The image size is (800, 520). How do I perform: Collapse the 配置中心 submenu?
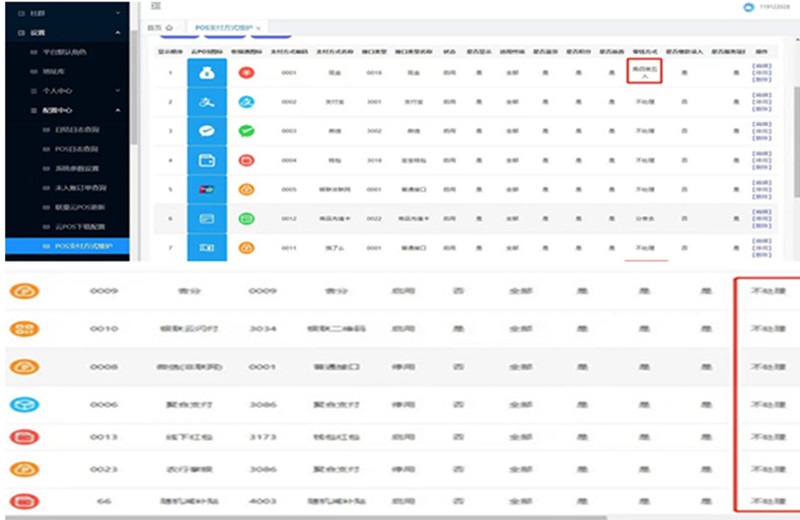(x=119, y=110)
